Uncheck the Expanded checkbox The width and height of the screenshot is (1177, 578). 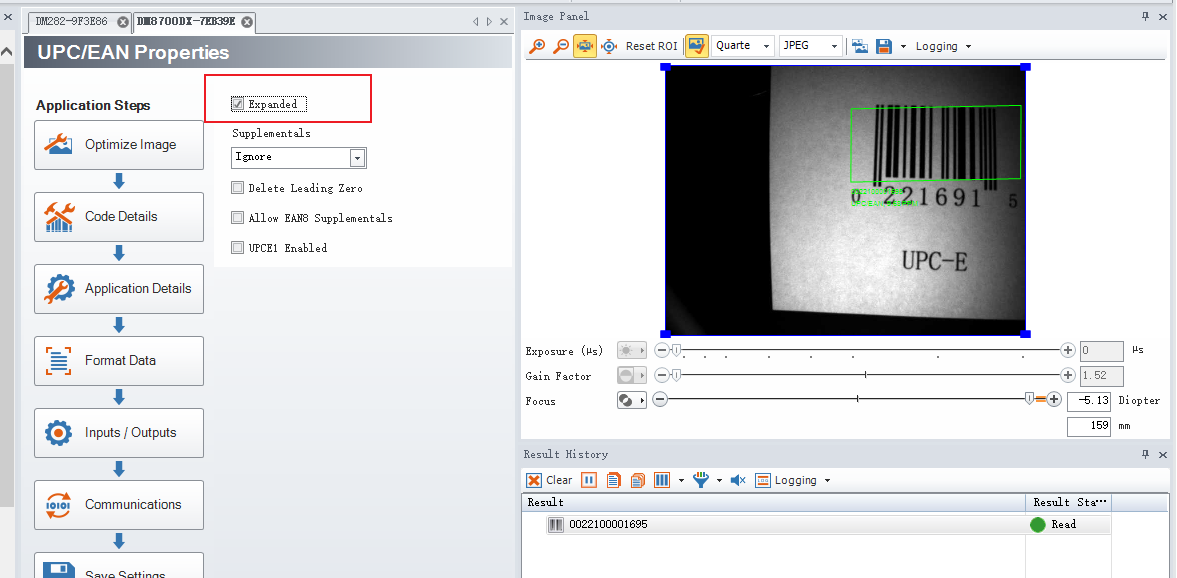click(238, 104)
